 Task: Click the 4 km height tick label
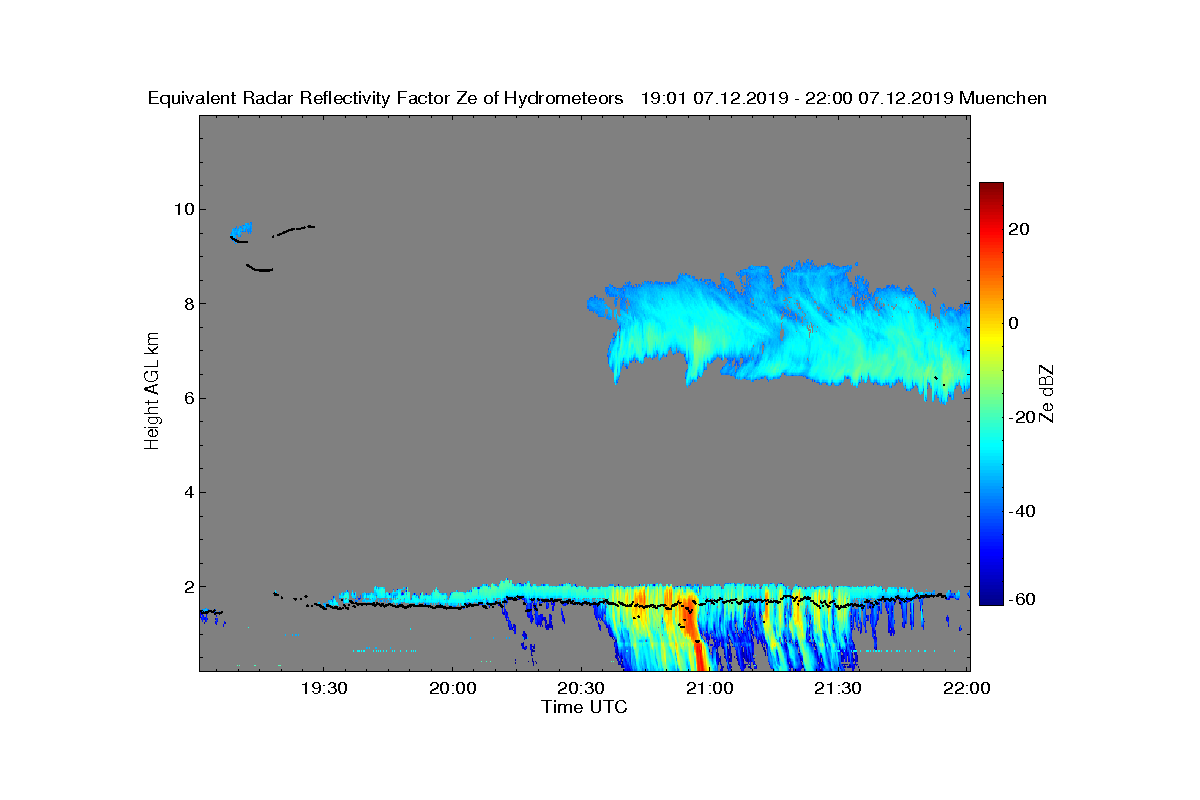pos(188,492)
